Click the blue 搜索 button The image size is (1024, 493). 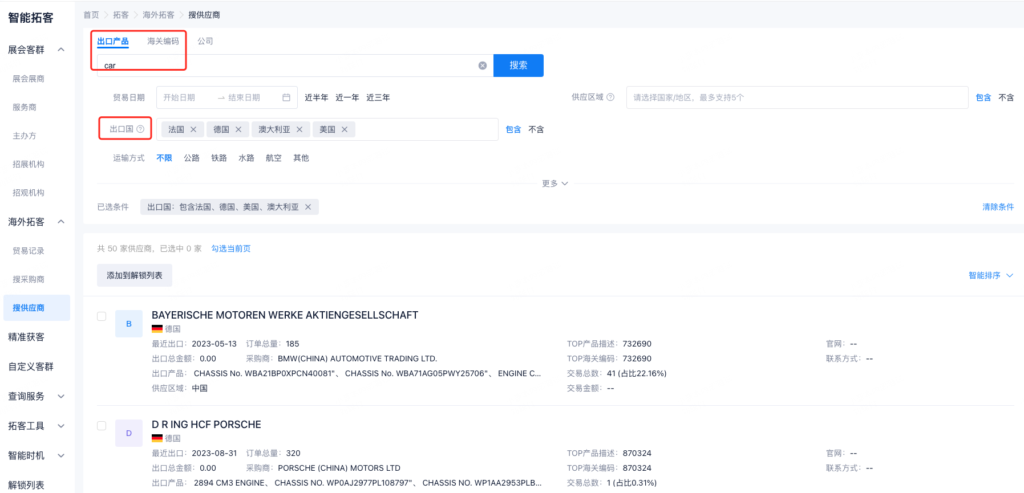(x=518, y=65)
